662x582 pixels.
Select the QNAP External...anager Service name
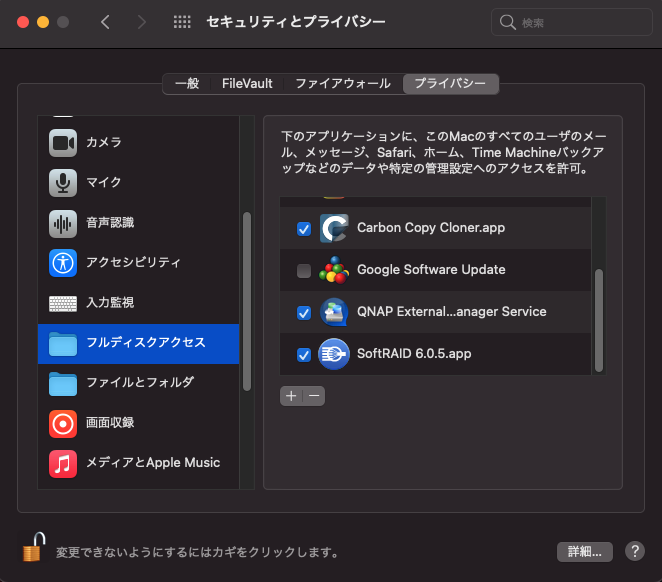coord(452,312)
